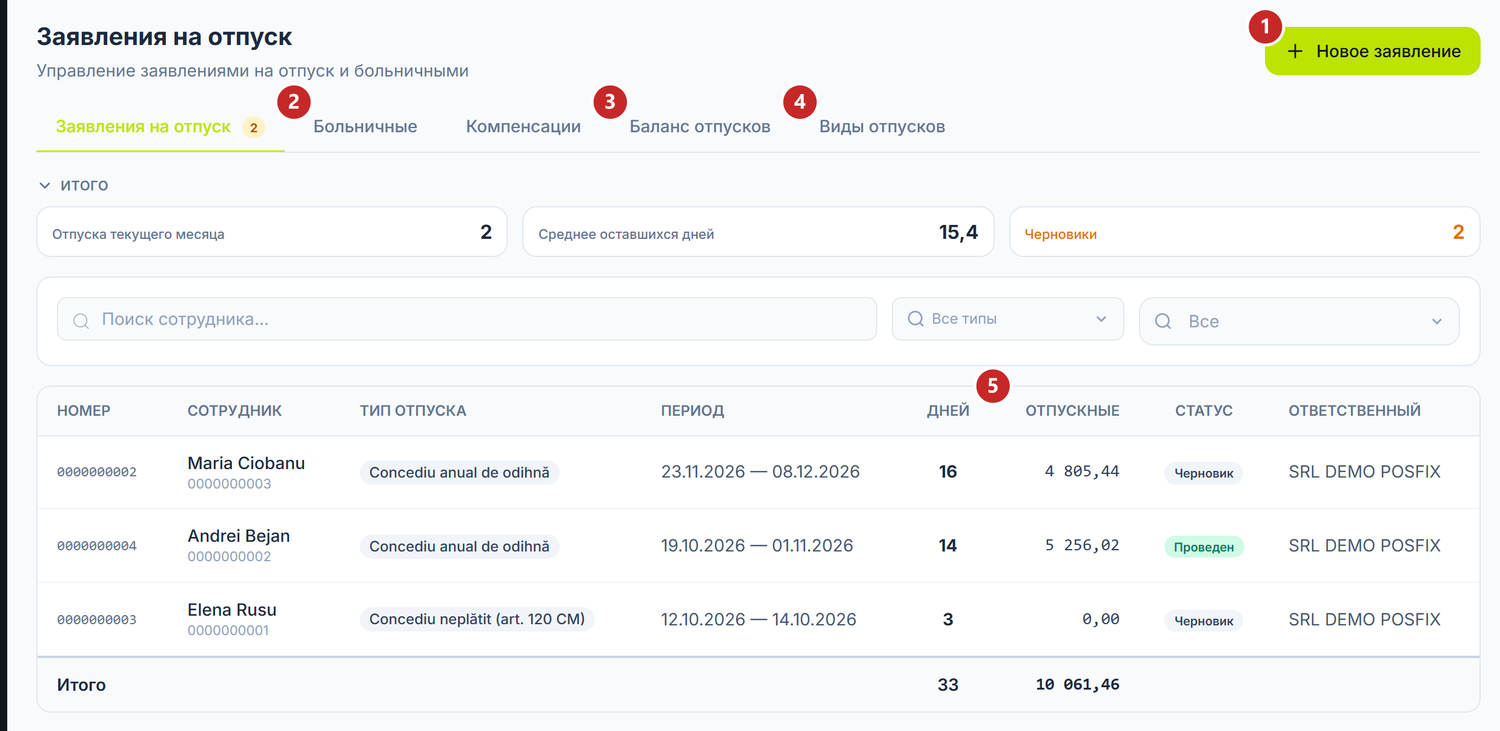
Task: Click the Отпуска текущего месяца card
Action: tap(272, 232)
